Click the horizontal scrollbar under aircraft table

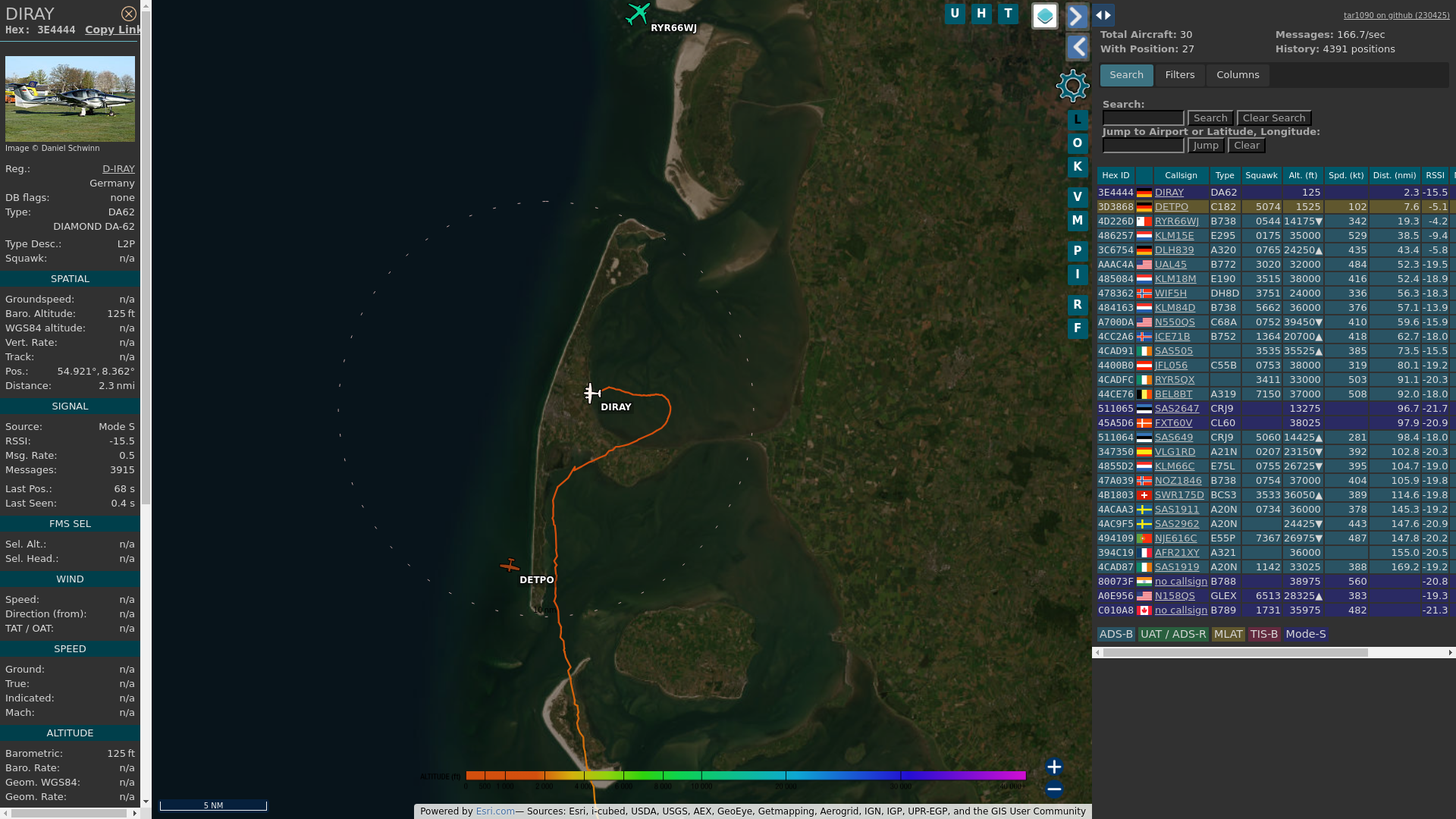point(1235,653)
